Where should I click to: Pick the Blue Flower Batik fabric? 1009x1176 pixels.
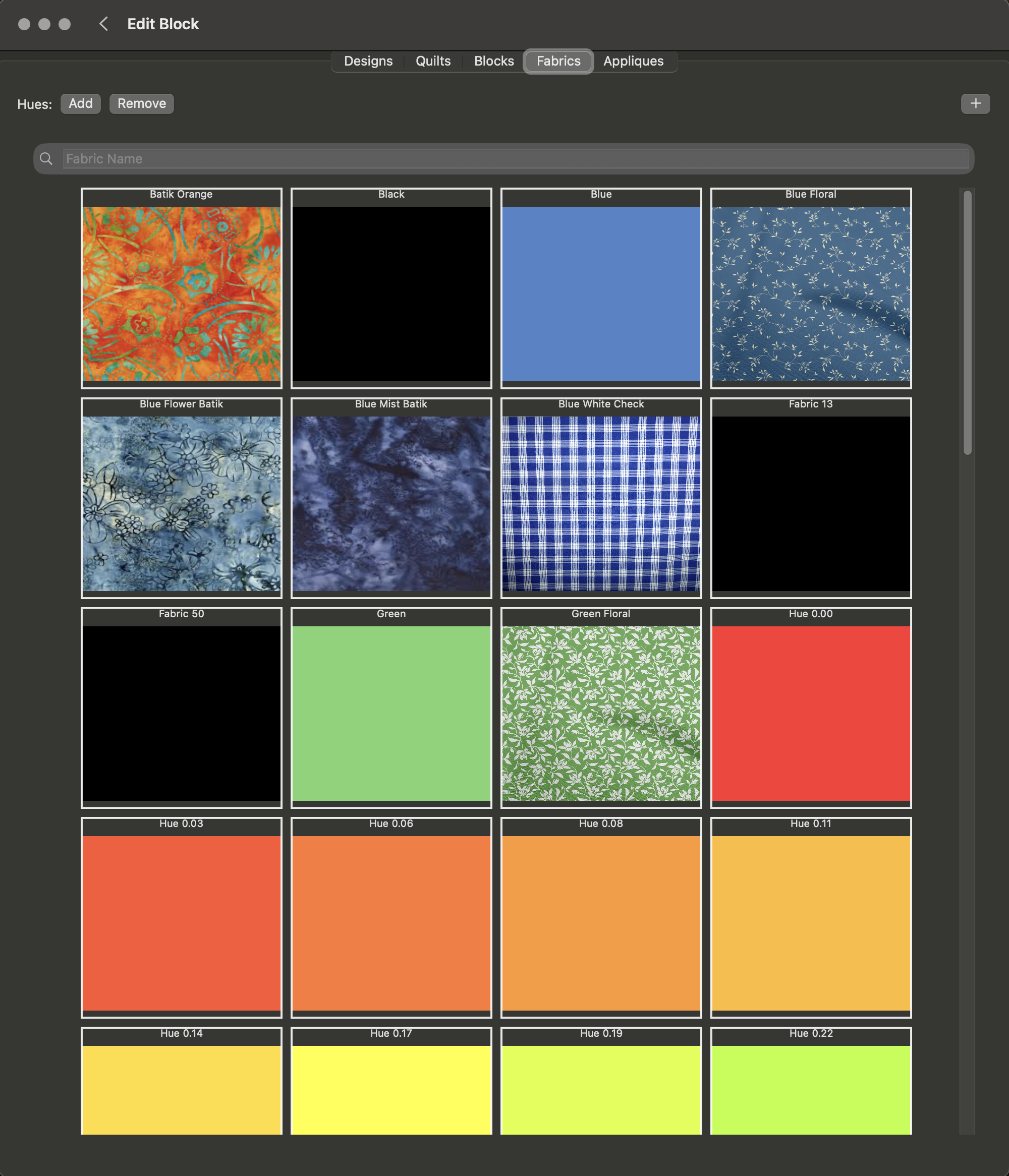[181, 498]
